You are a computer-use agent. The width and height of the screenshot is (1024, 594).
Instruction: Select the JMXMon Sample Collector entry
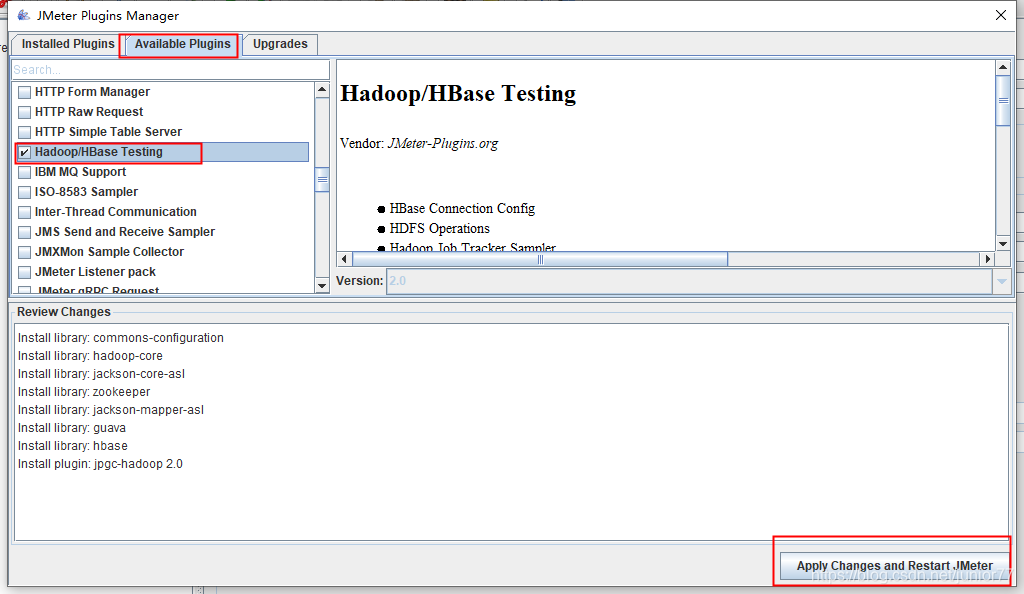click(x=109, y=252)
